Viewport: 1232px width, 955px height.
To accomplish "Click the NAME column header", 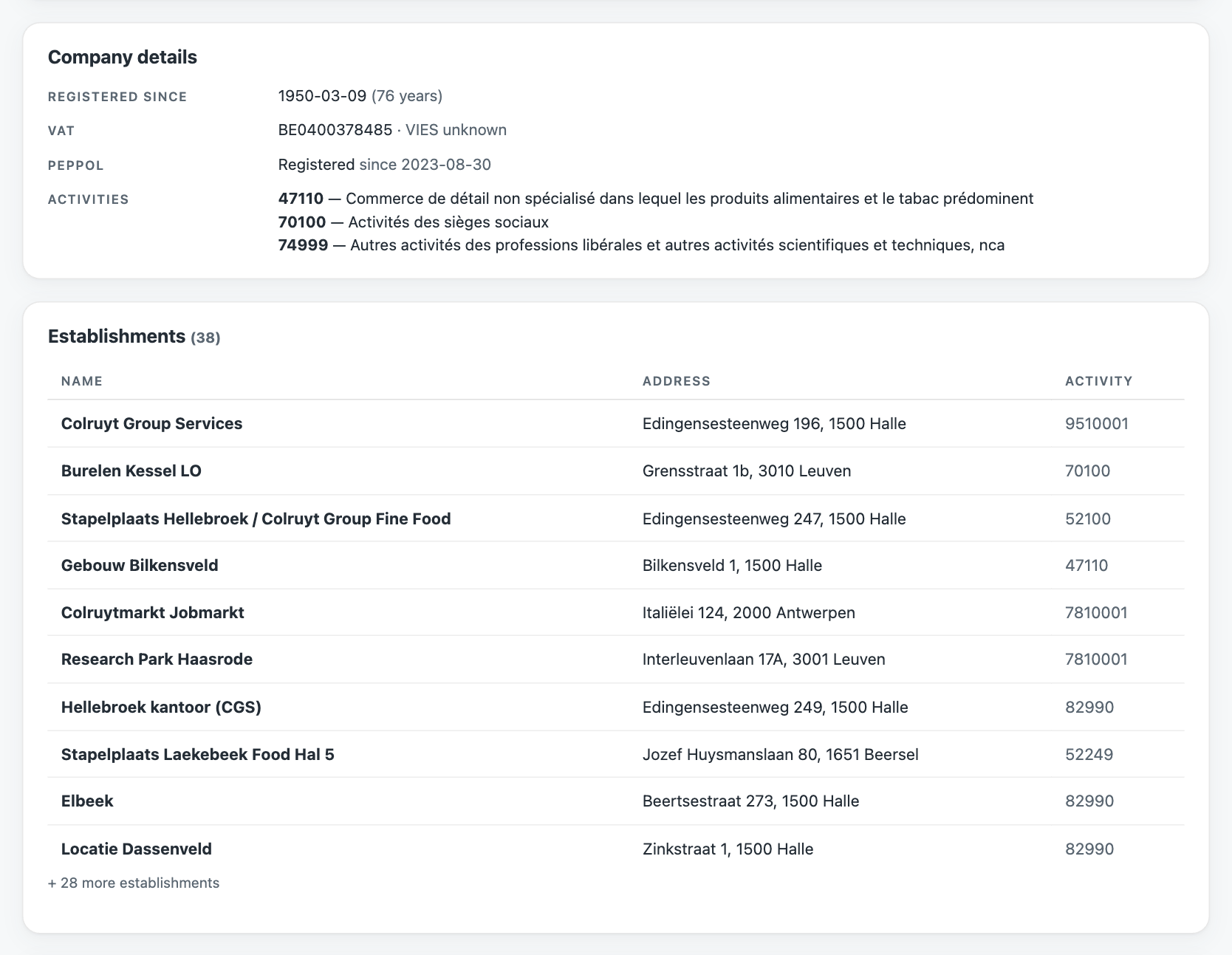I will [82, 381].
